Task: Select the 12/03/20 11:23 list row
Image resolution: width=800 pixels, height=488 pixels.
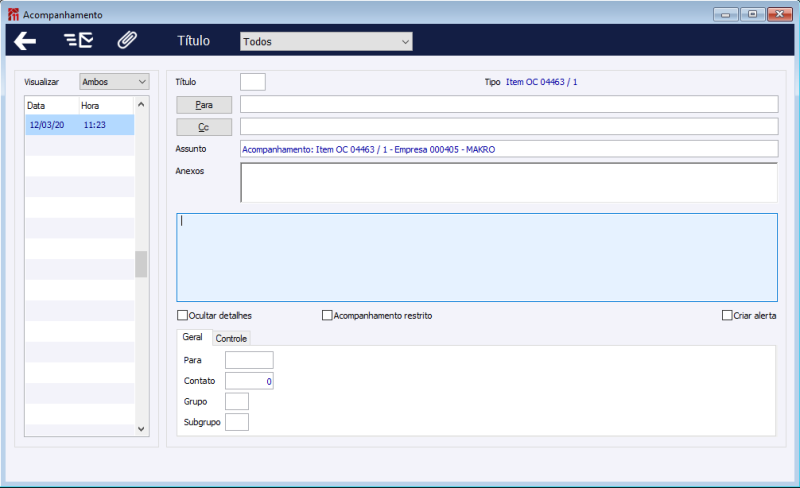Action: coord(80,125)
